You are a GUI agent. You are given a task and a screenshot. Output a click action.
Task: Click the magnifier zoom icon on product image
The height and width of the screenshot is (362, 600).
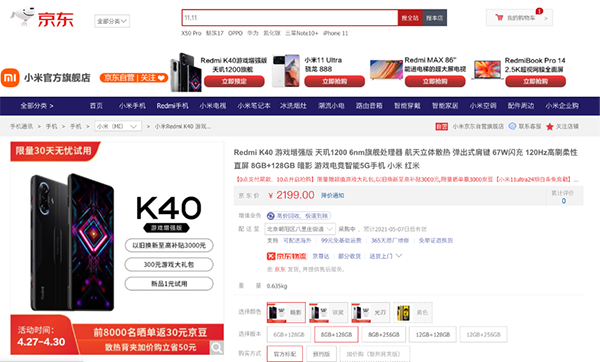click(x=217, y=347)
